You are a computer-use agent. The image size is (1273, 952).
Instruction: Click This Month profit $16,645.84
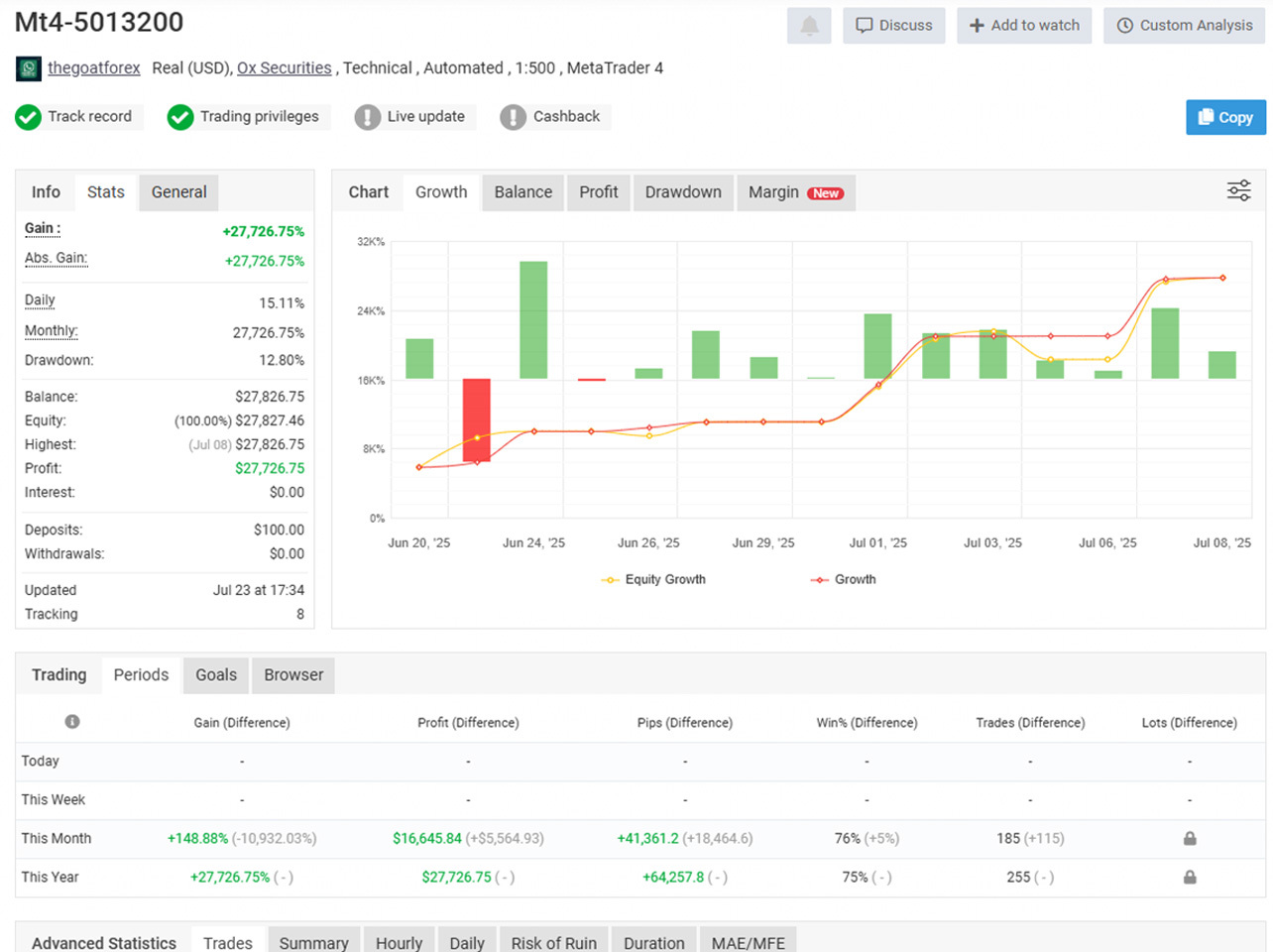coord(427,838)
